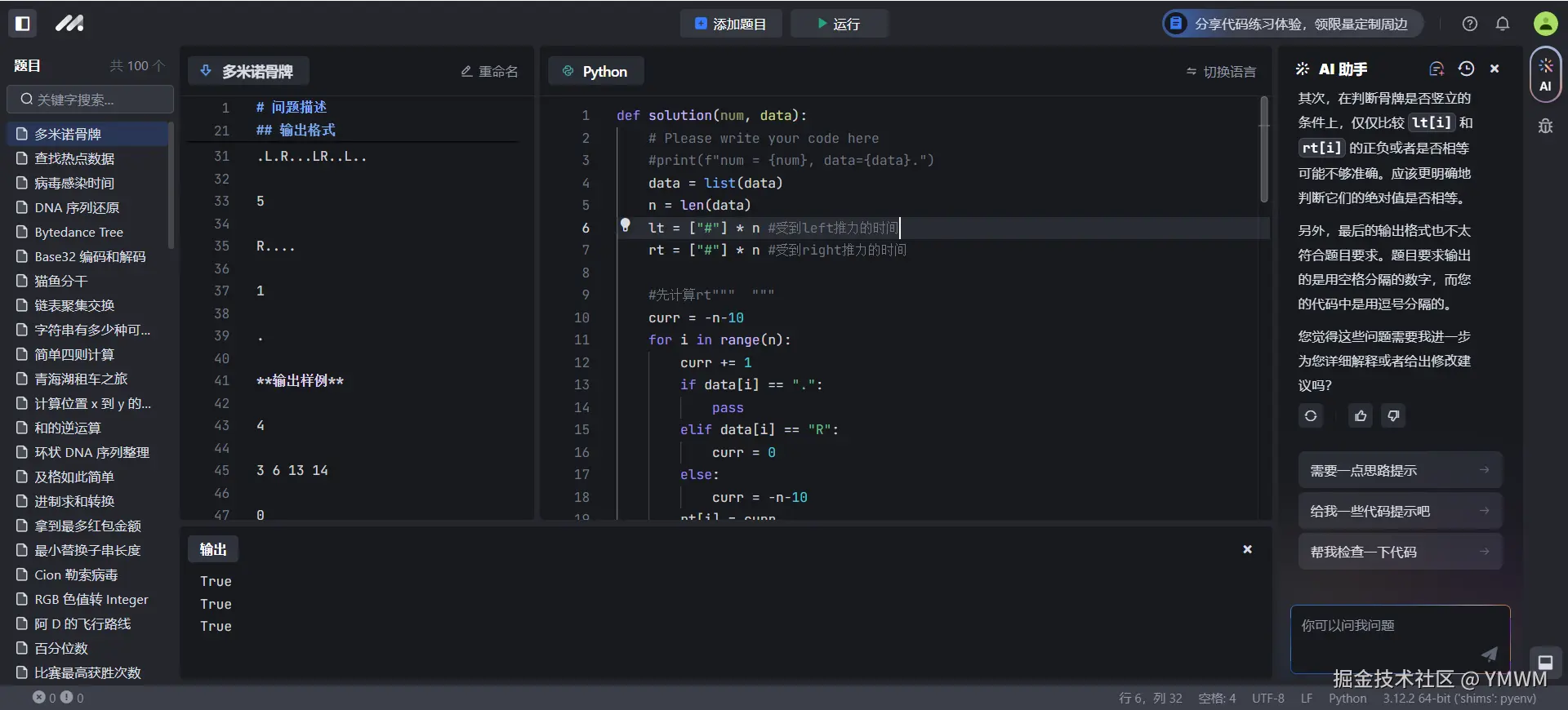Dislike the AI response with thumbs-down
Viewport: 1568px width, 710px height.
(1393, 415)
